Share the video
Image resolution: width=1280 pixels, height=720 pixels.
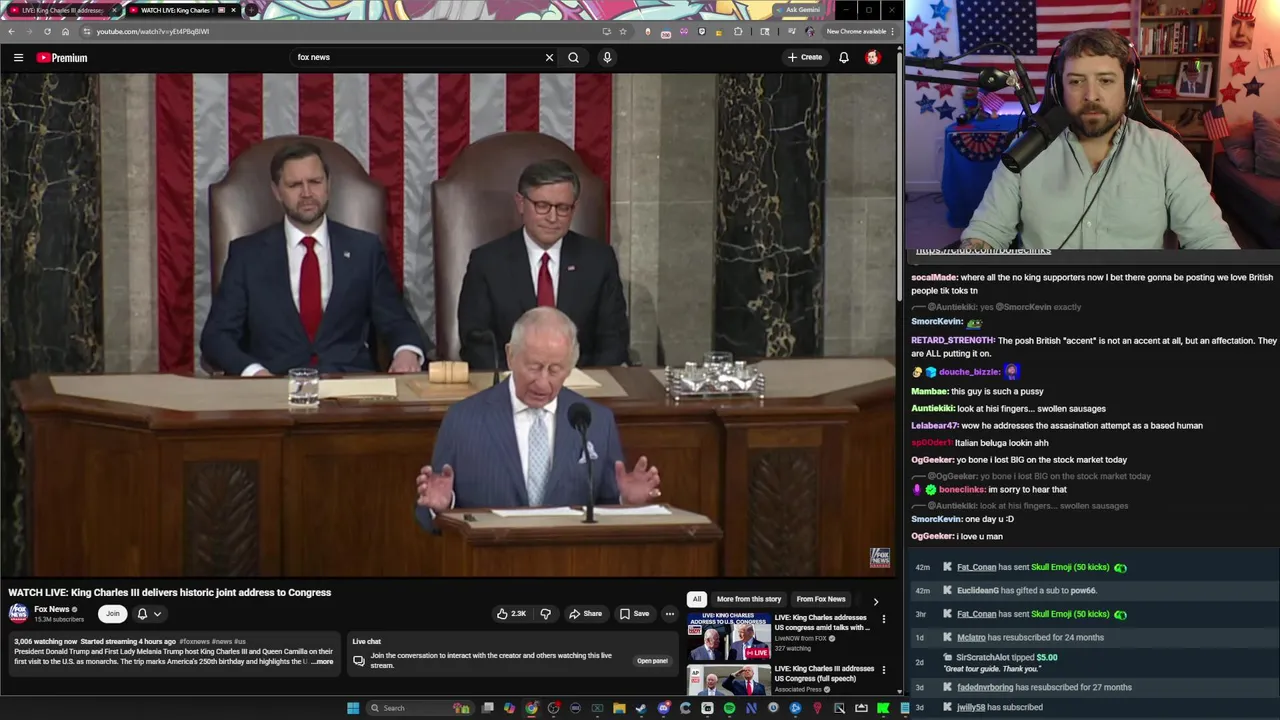coord(585,614)
